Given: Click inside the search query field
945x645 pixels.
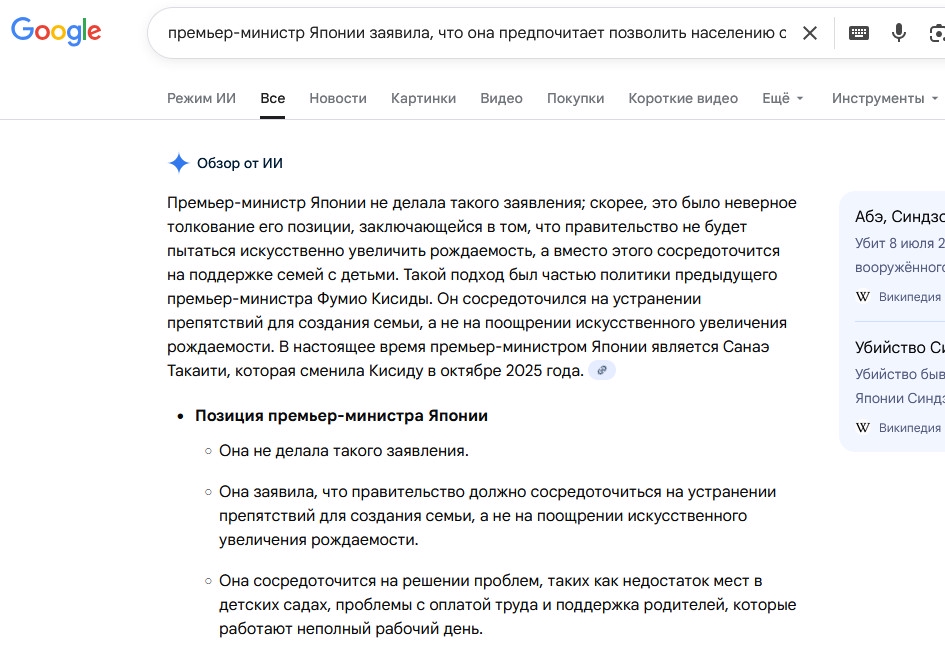Looking at the screenshot, I should [476, 33].
